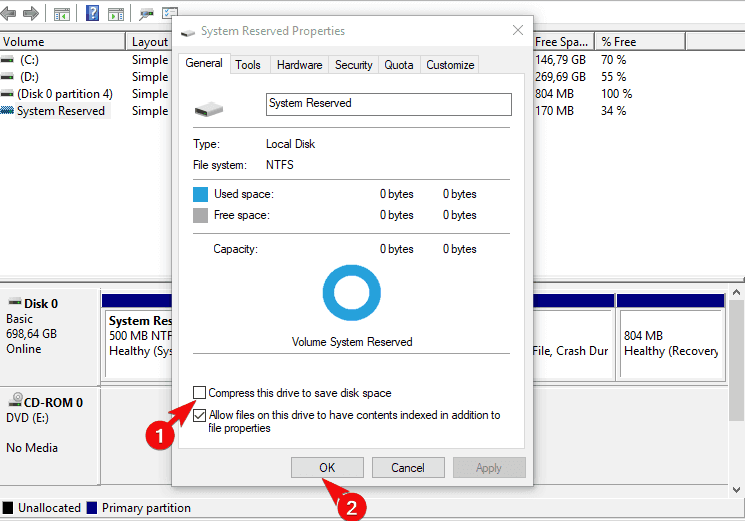The height and width of the screenshot is (521, 745).
Task: Sort by the % Free column header
Action: [640, 42]
